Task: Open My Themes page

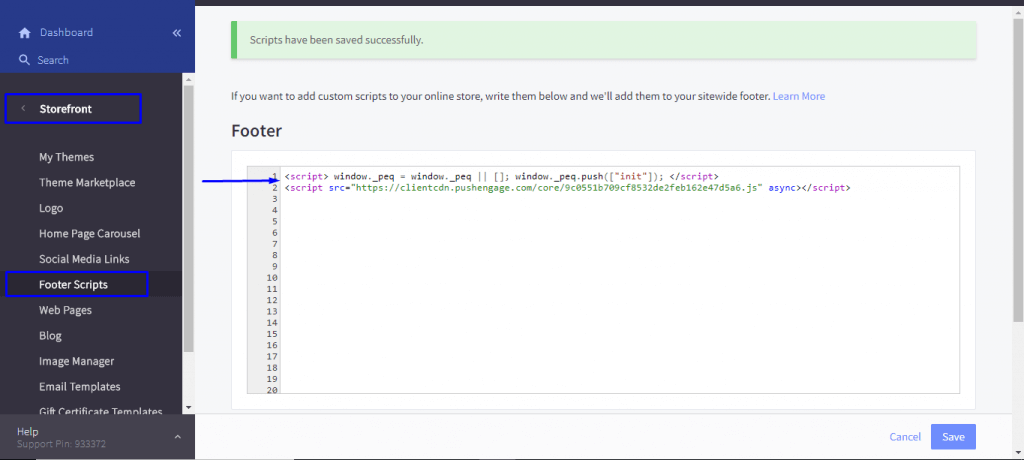Action: click(67, 157)
